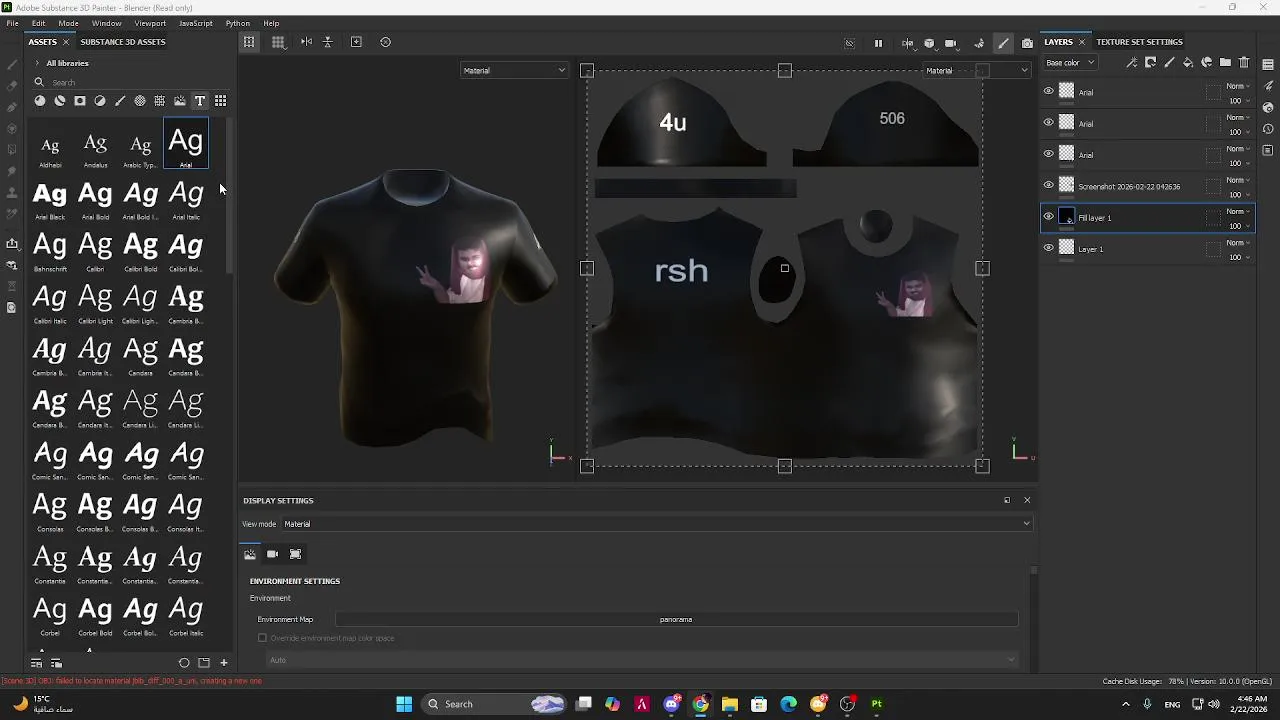Open the Python menu
This screenshot has height=720, width=1280.
click(x=238, y=23)
